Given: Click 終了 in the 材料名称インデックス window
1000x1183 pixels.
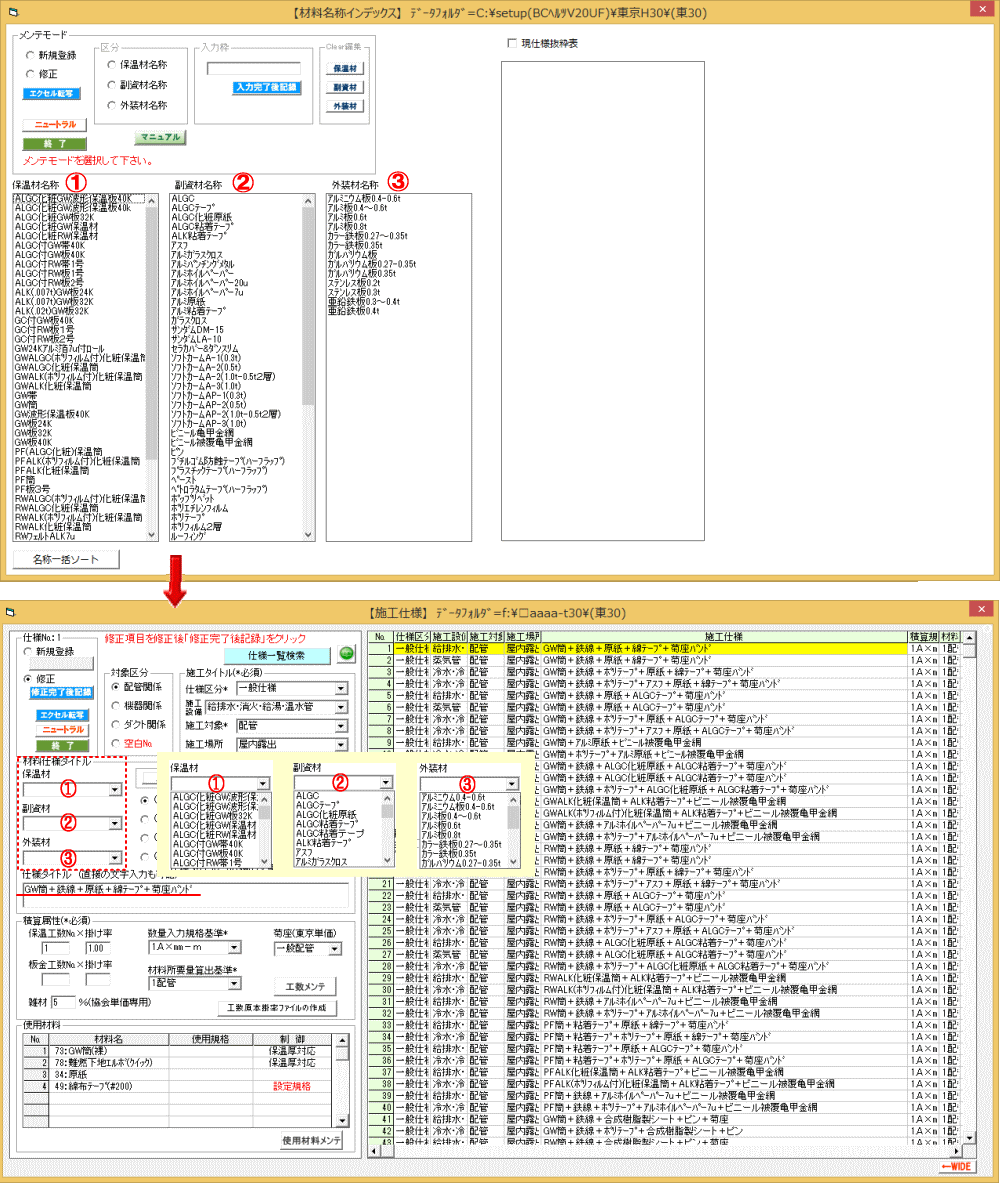Looking at the screenshot, I should [x=54, y=143].
